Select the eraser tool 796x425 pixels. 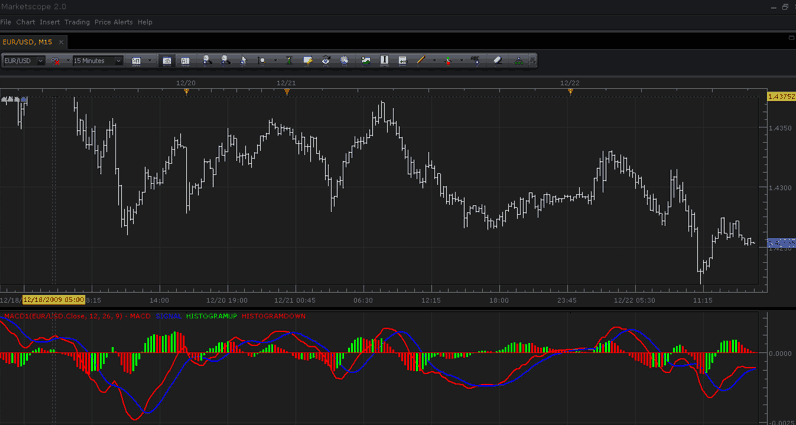tap(498, 60)
